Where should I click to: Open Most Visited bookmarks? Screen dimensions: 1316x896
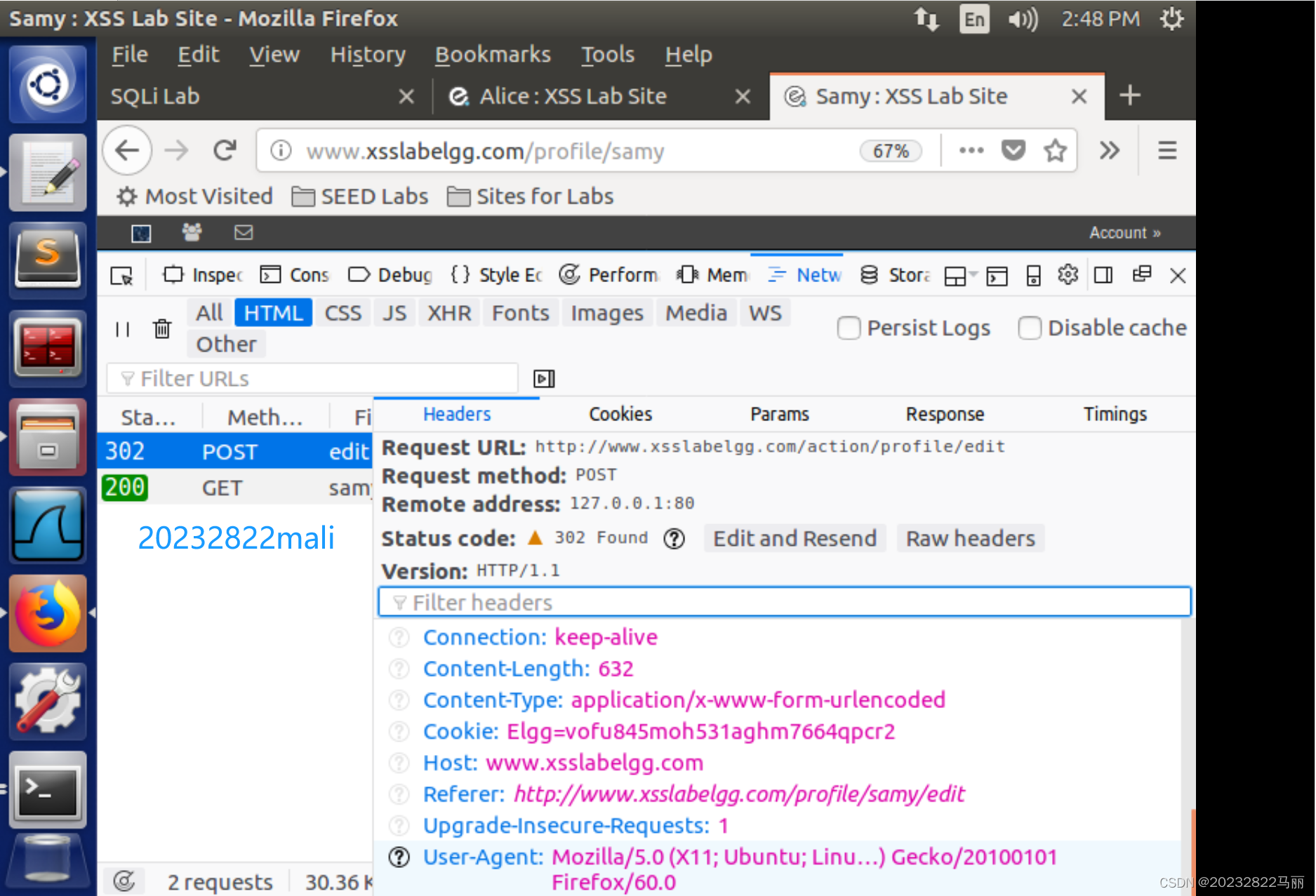[x=194, y=196]
